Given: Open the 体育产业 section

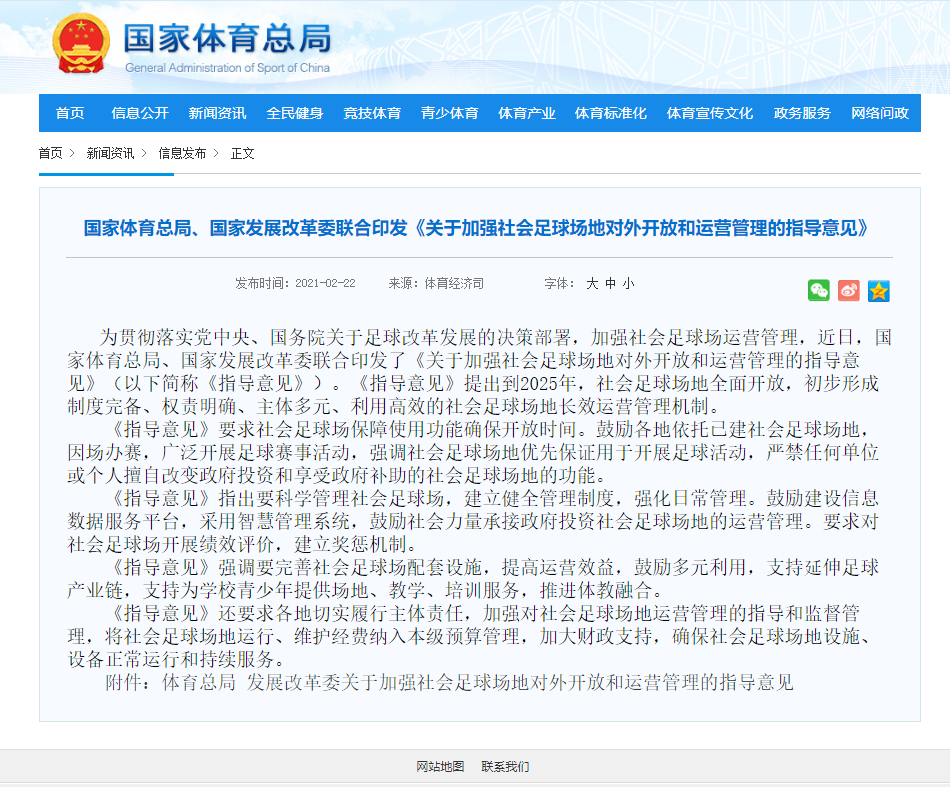Looking at the screenshot, I should click(x=524, y=113).
